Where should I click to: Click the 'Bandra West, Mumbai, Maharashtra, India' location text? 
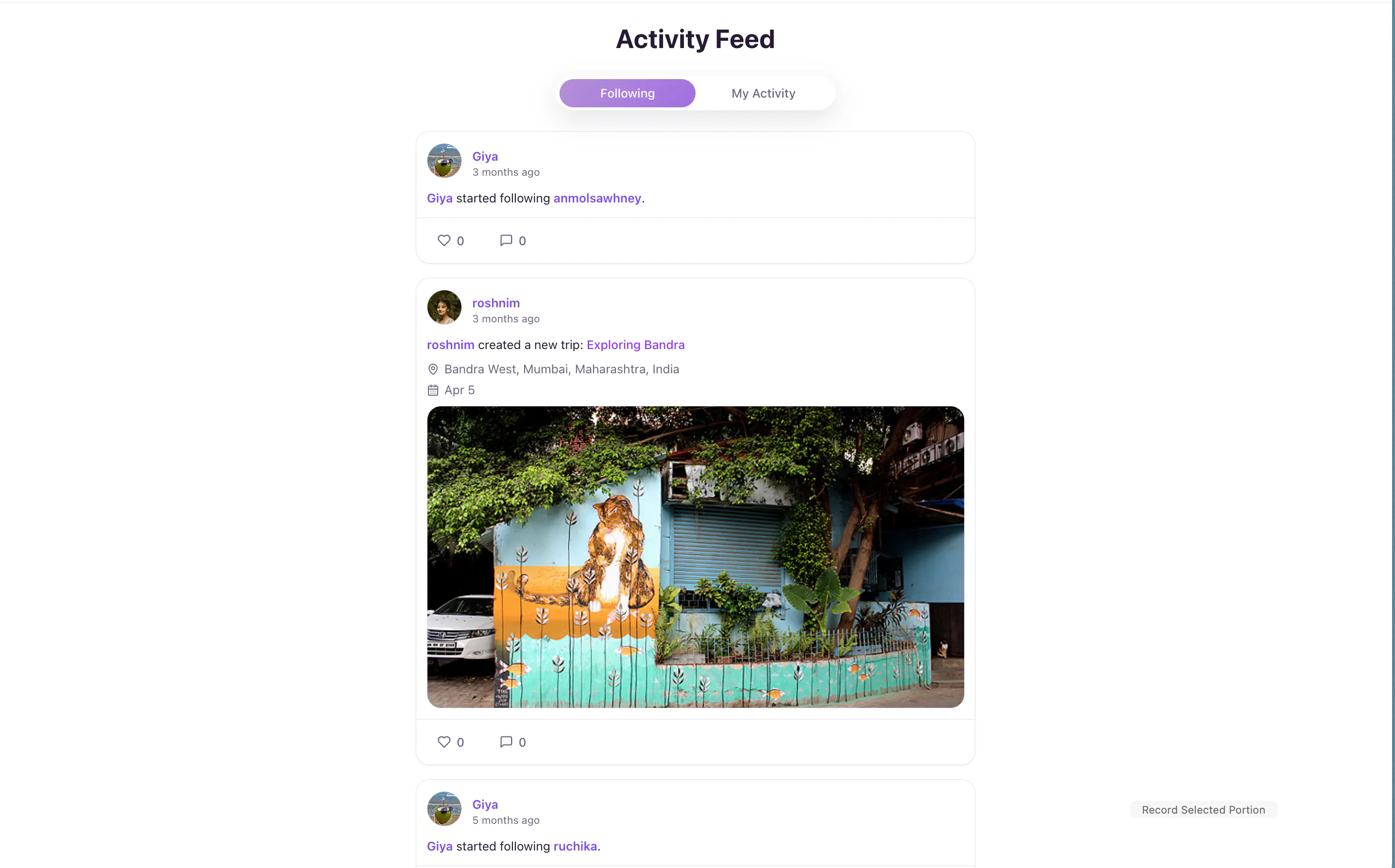[x=561, y=369]
